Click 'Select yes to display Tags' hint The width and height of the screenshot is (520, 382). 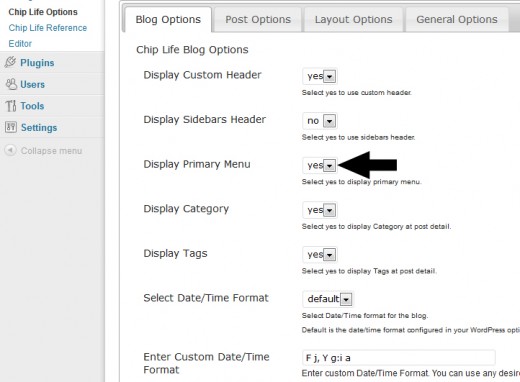(x=369, y=271)
